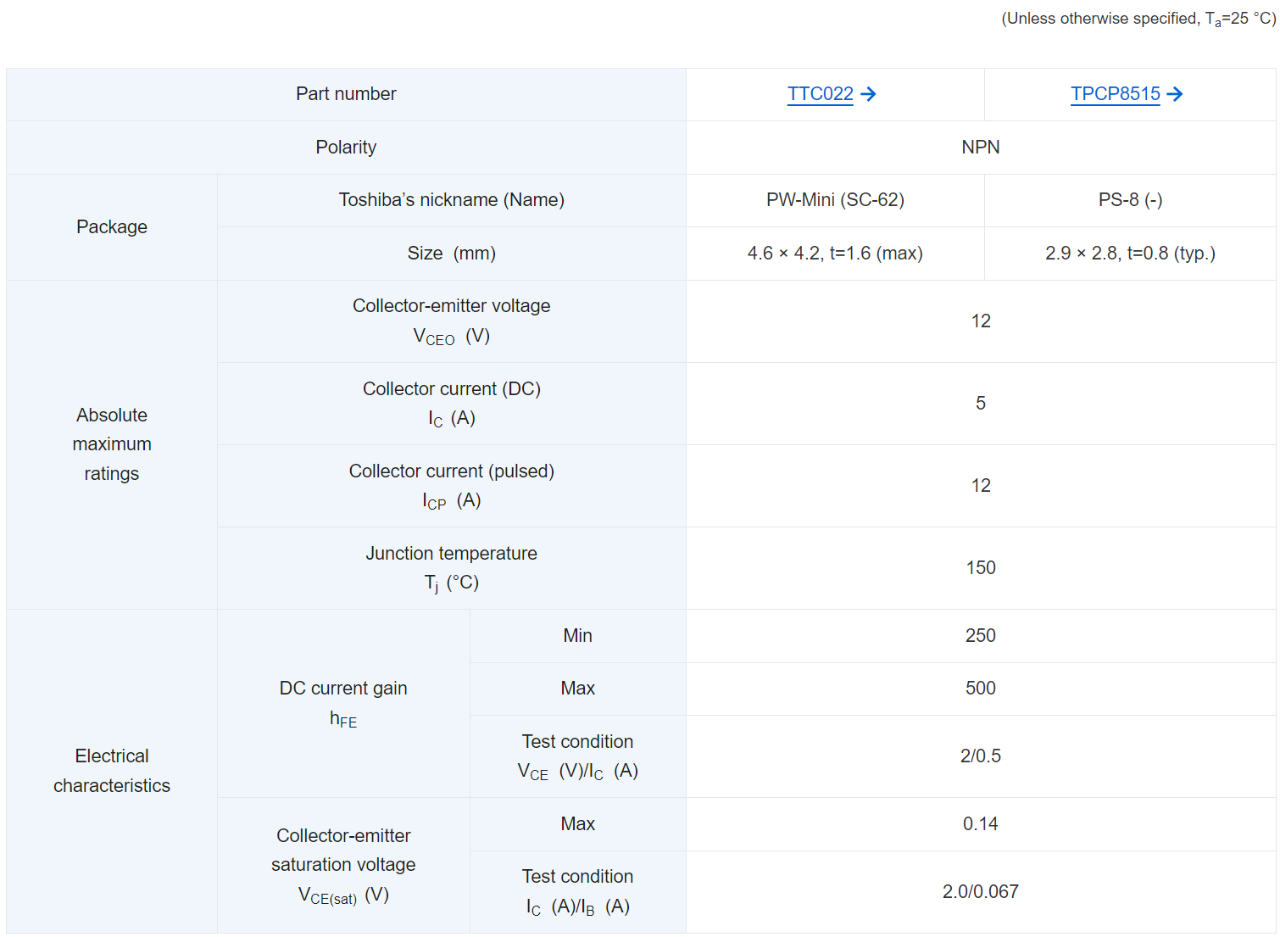Open the TPCP8515 part number link
Image resolution: width=1280 pixels, height=937 pixels.
coord(1115,95)
